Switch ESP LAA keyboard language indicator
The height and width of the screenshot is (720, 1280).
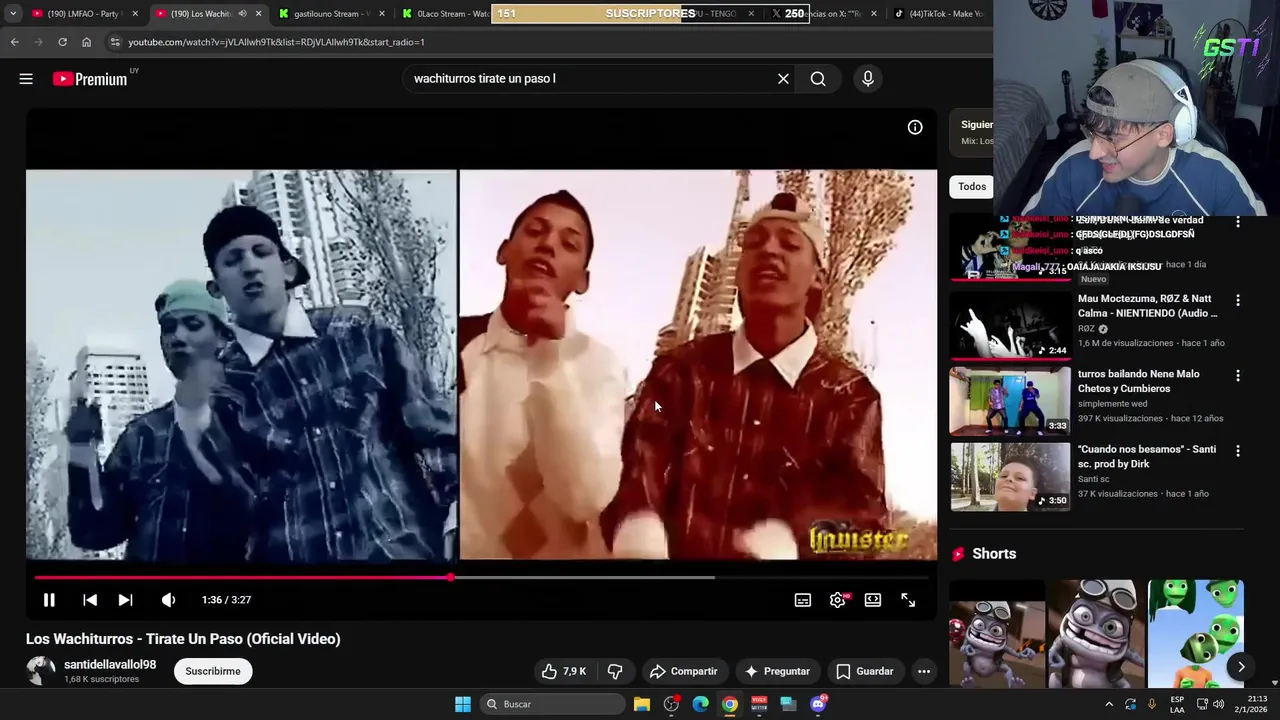(1177, 704)
